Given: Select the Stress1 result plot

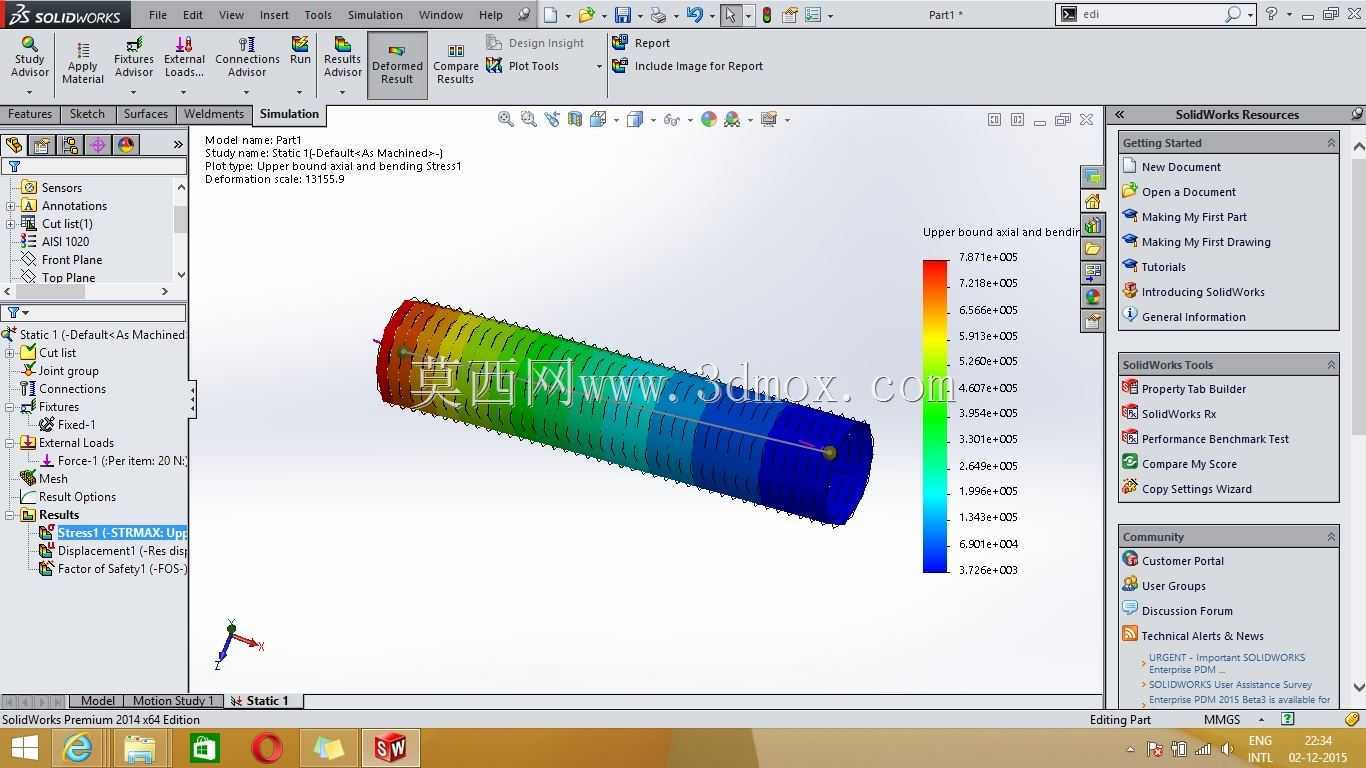Looking at the screenshot, I should (x=122, y=533).
